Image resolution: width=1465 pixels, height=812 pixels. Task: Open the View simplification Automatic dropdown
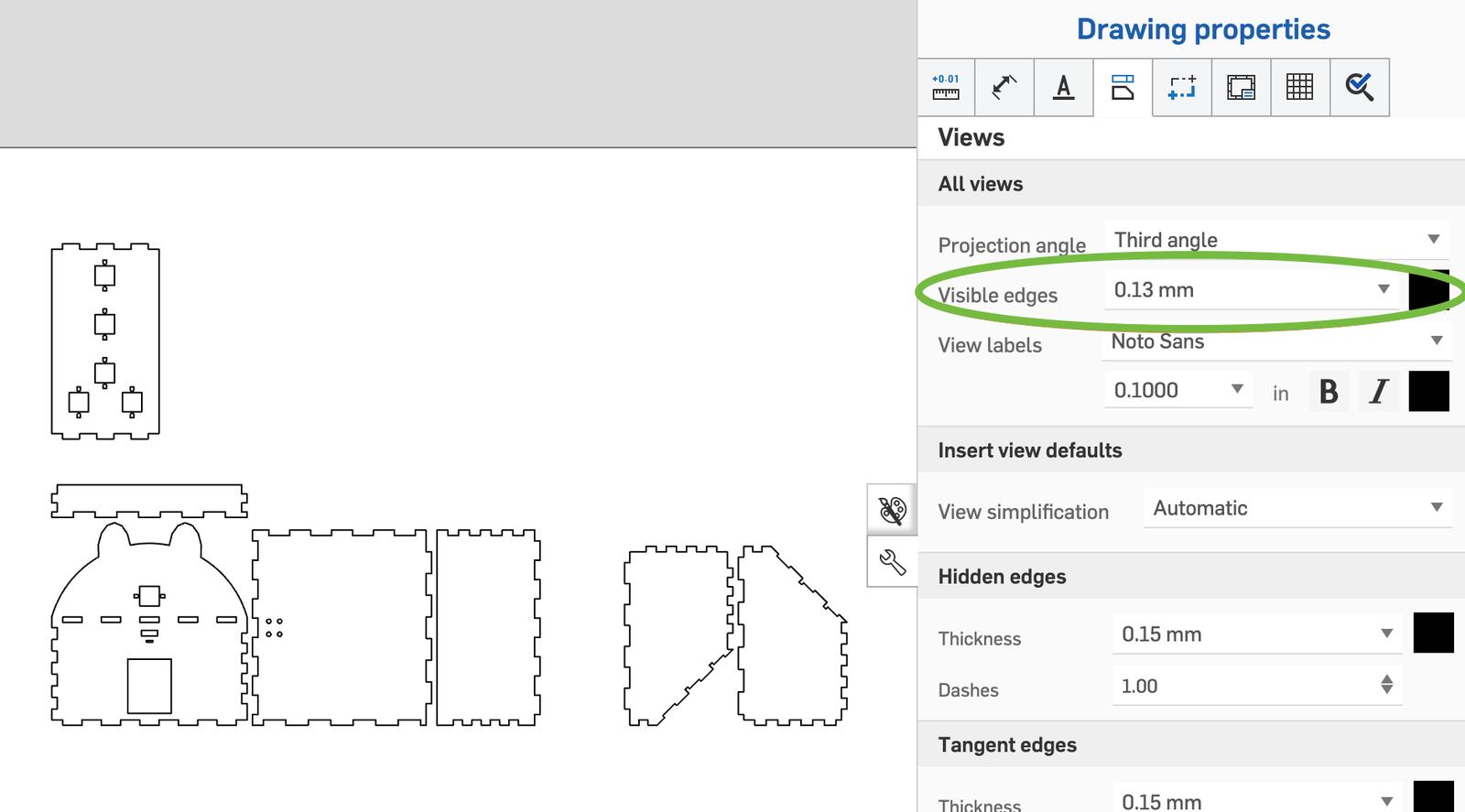pyautogui.click(x=1297, y=508)
